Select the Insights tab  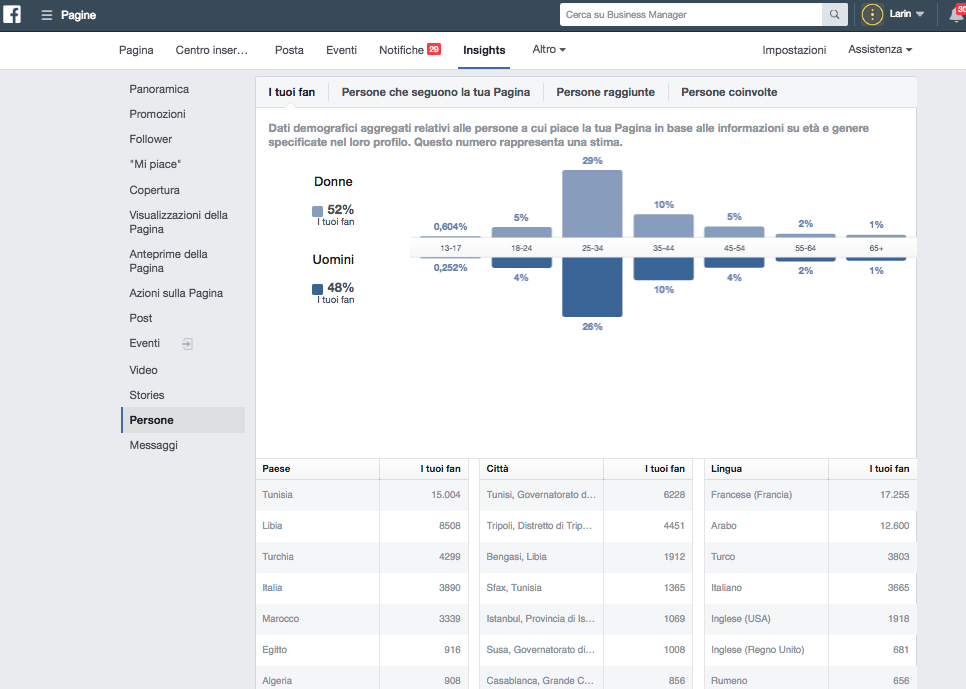(x=484, y=50)
